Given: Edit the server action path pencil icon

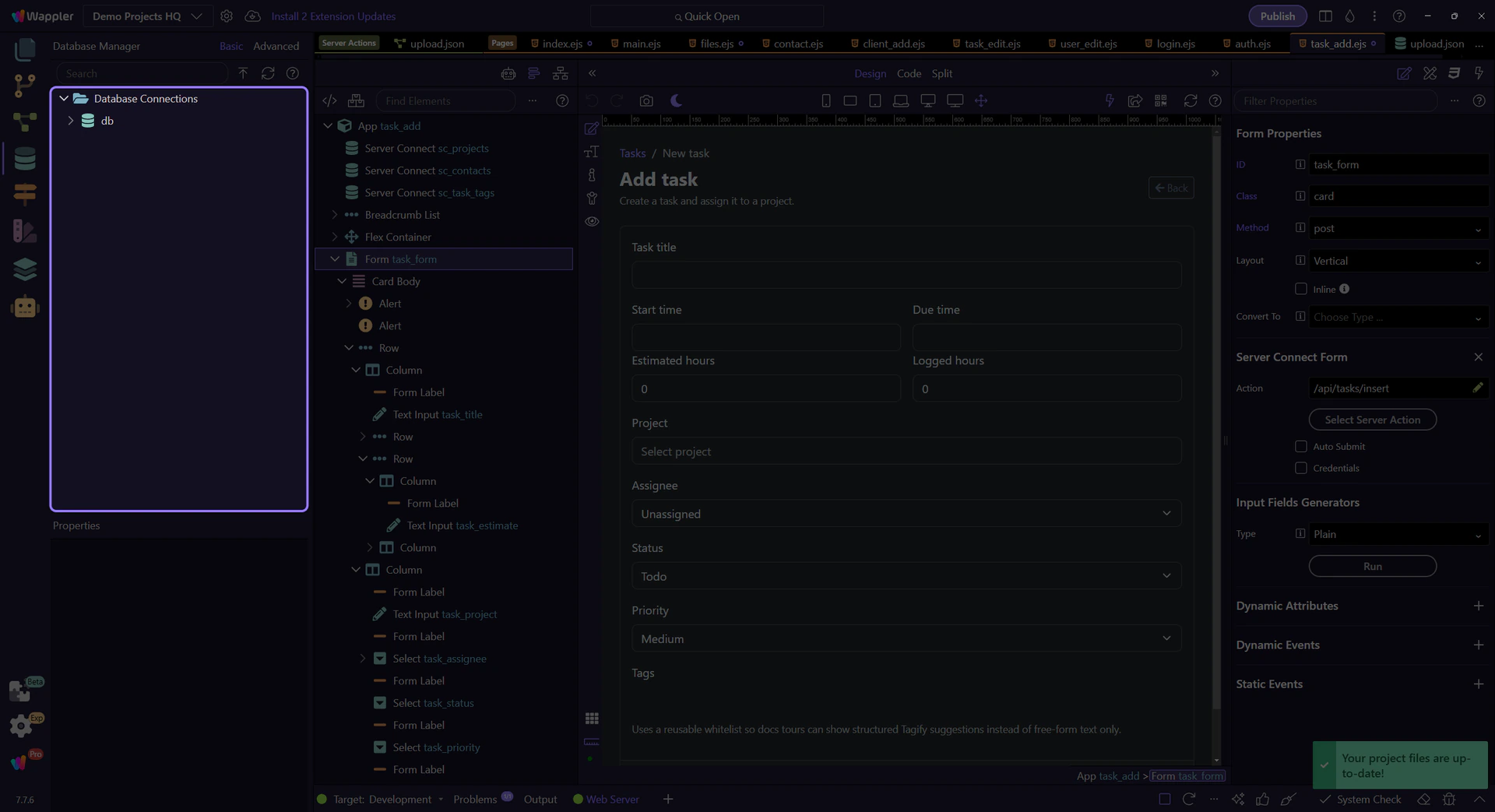Looking at the screenshot, I should pos(1477,388).
